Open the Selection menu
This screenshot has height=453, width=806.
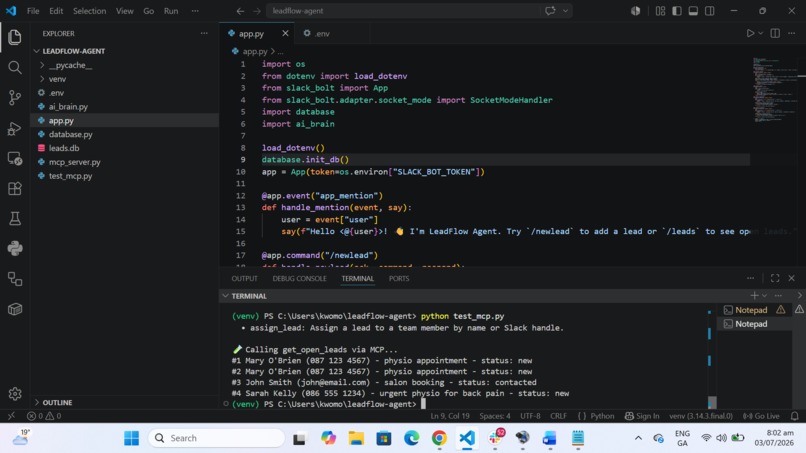[x=89, y=11]
